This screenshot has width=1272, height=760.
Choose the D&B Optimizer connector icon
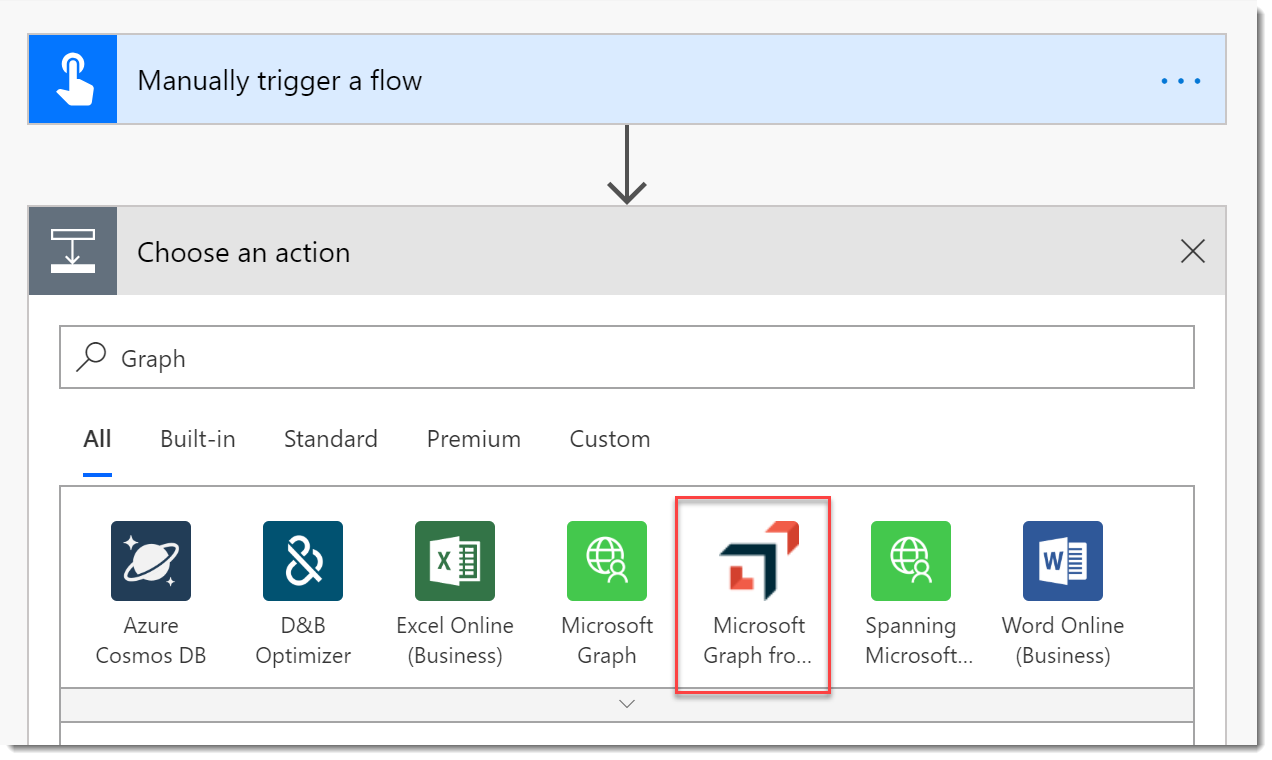303,561
